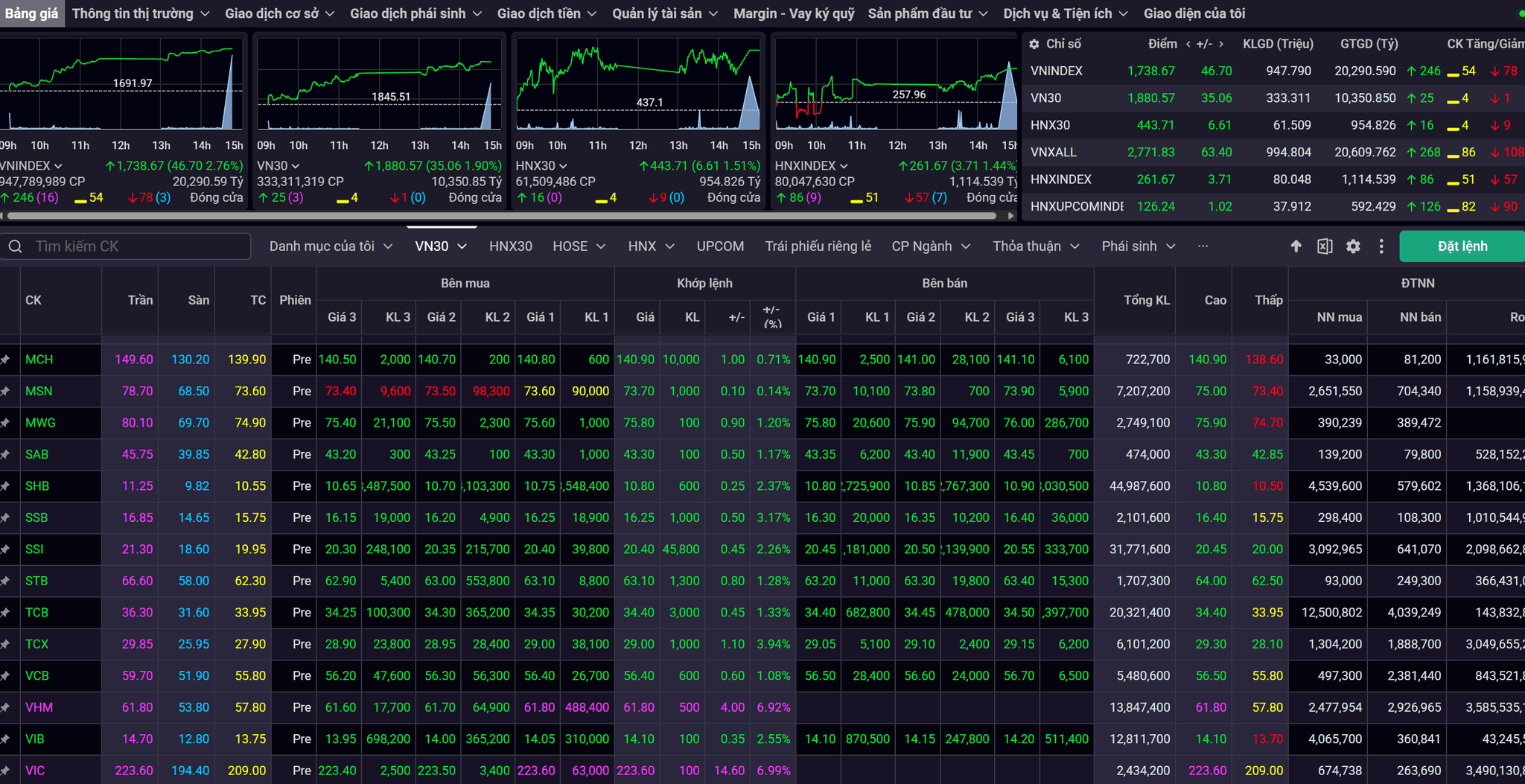Sort by the Tổng KL column header
The height and width of the screenshot is (784, 1525).
click(x=1147, y=300)
